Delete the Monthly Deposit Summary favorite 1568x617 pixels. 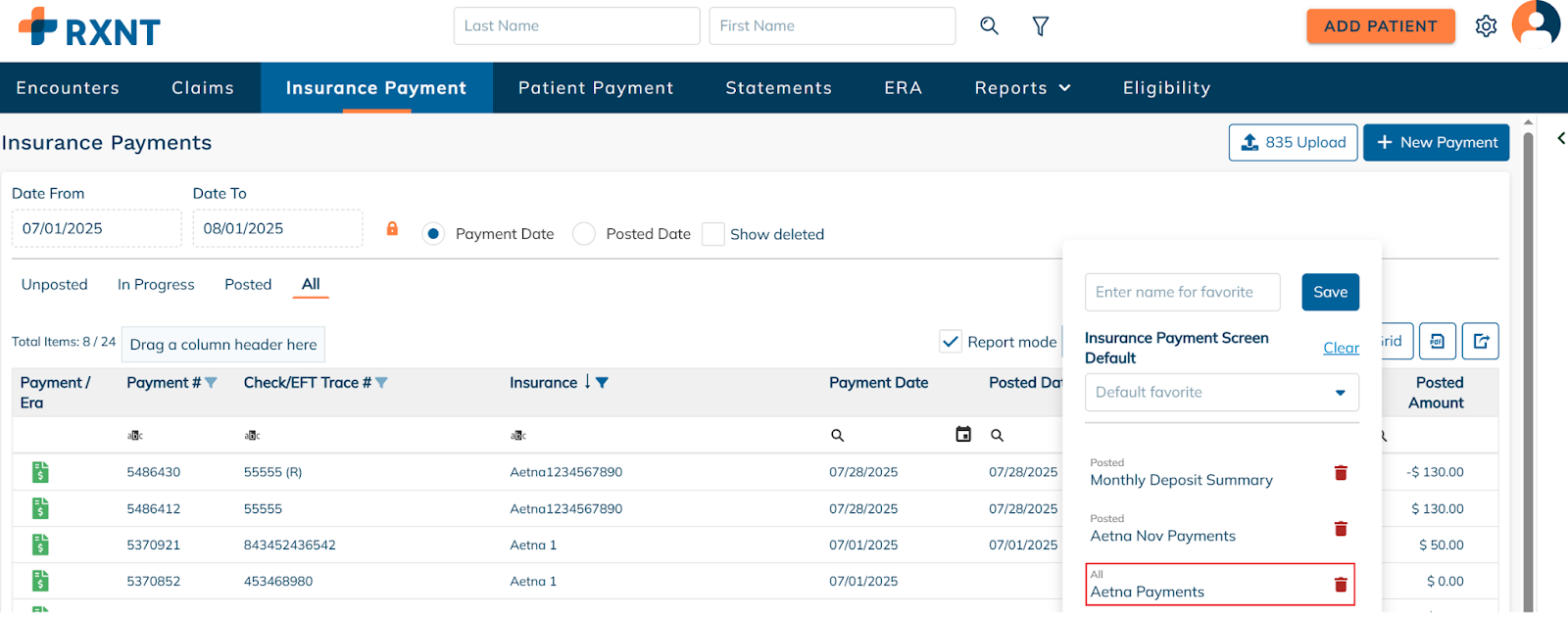(1341, 473)
